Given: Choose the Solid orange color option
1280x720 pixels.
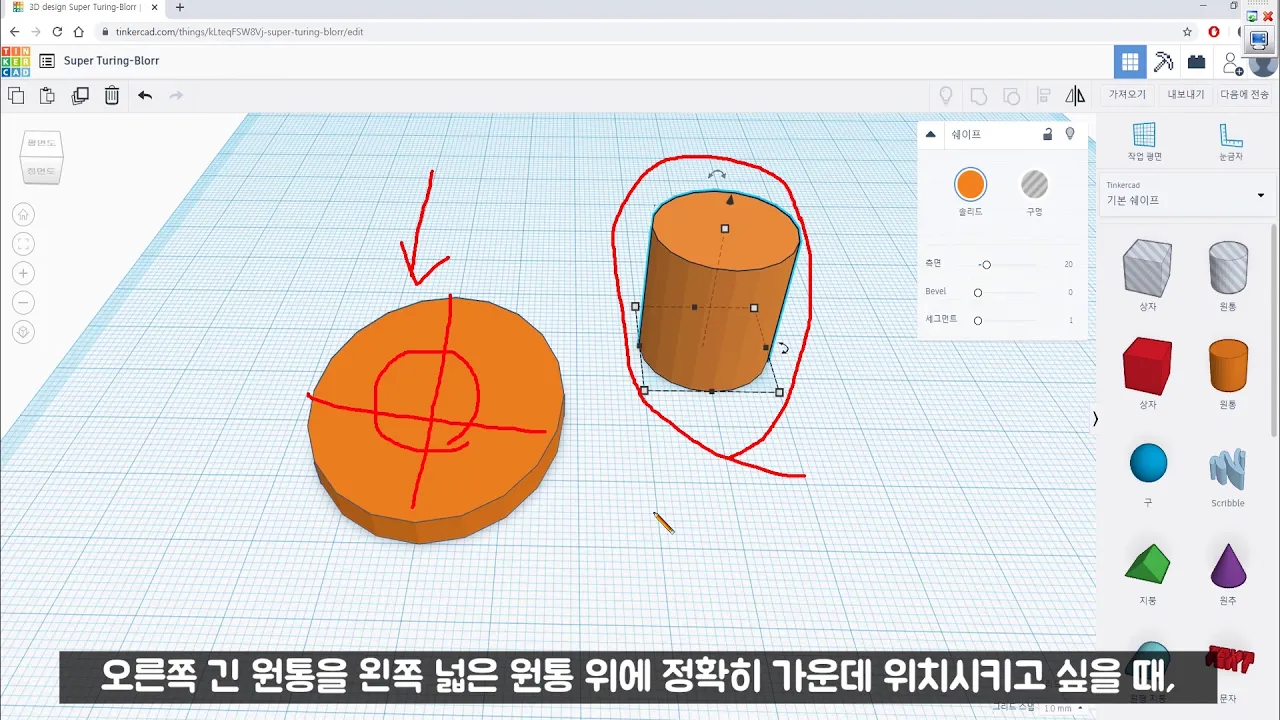Looking at the screenshot, I should (x=970, y=184).
